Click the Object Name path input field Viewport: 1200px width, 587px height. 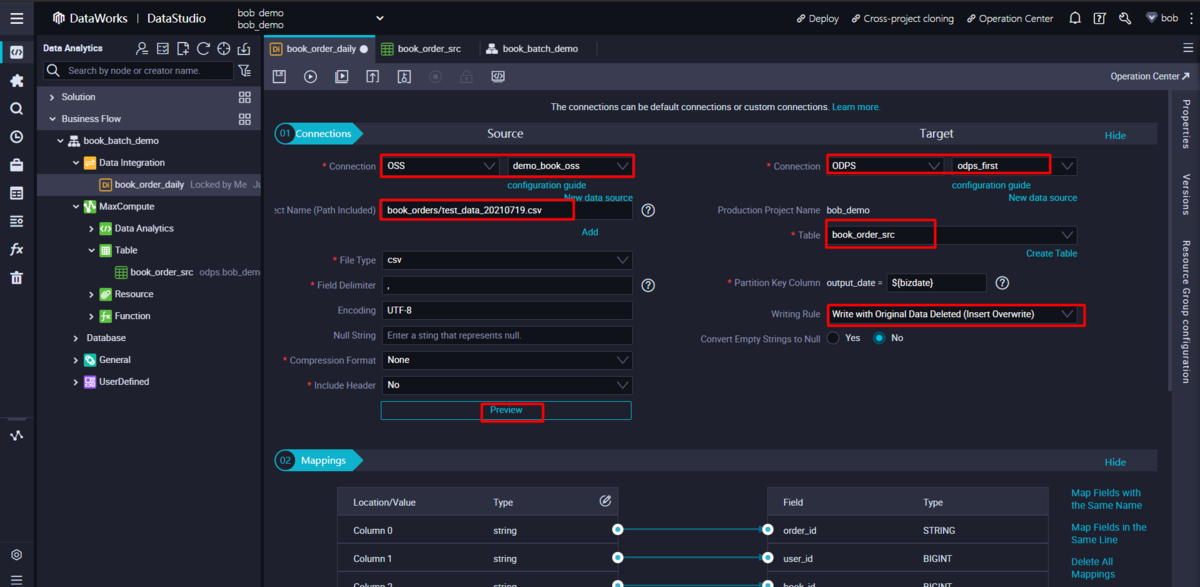click(x=507, y=210)
